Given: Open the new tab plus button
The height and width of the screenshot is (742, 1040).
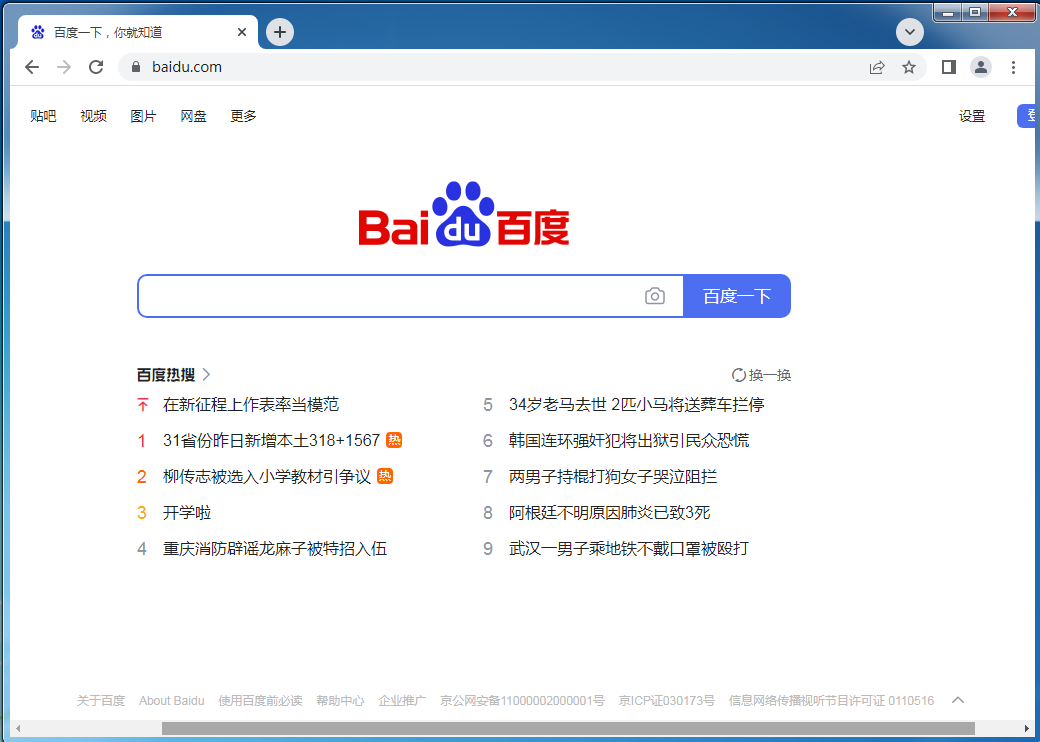Looking at the screenshot, I should point(280,32).
